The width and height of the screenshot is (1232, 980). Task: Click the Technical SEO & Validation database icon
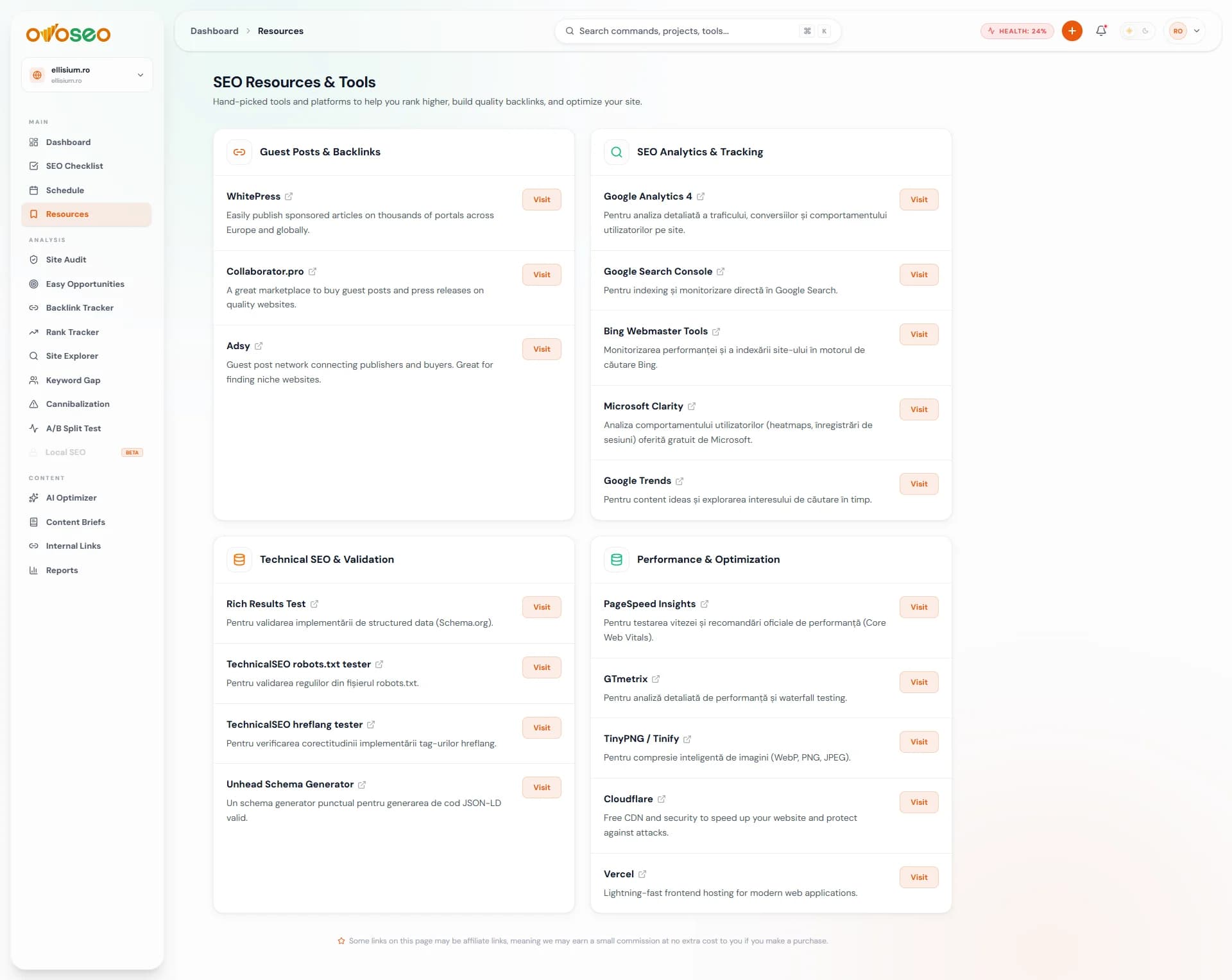[239, 560]
